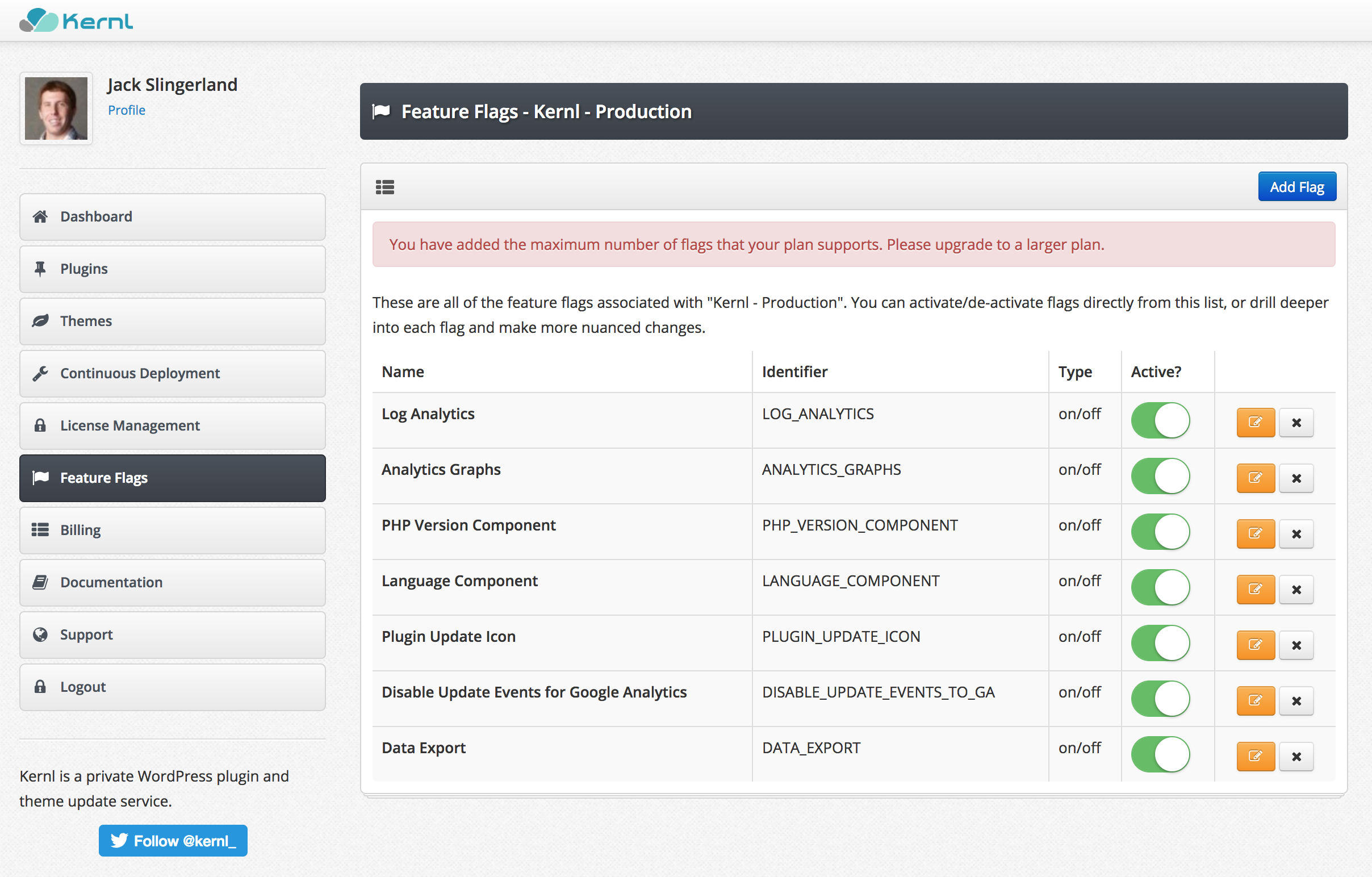Toggle the Log Analytics active switch

[x=1160, y=420]
